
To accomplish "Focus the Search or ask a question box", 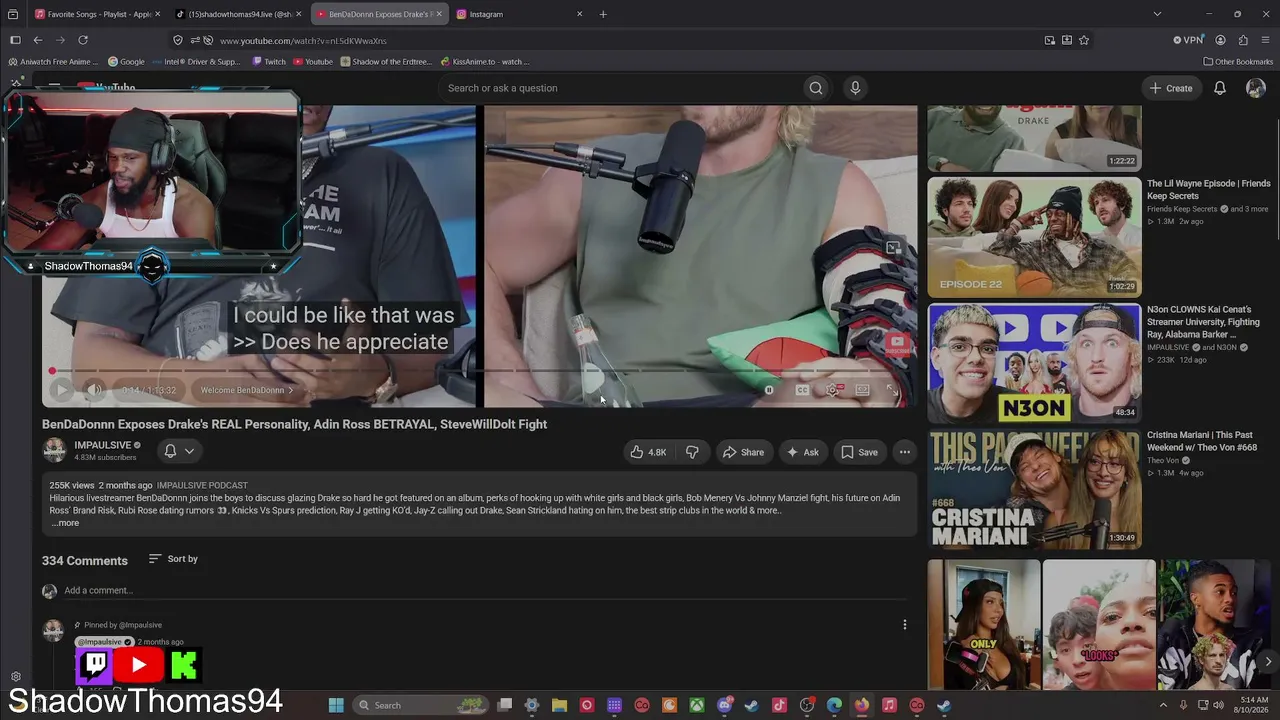I will tap(620, 88).
